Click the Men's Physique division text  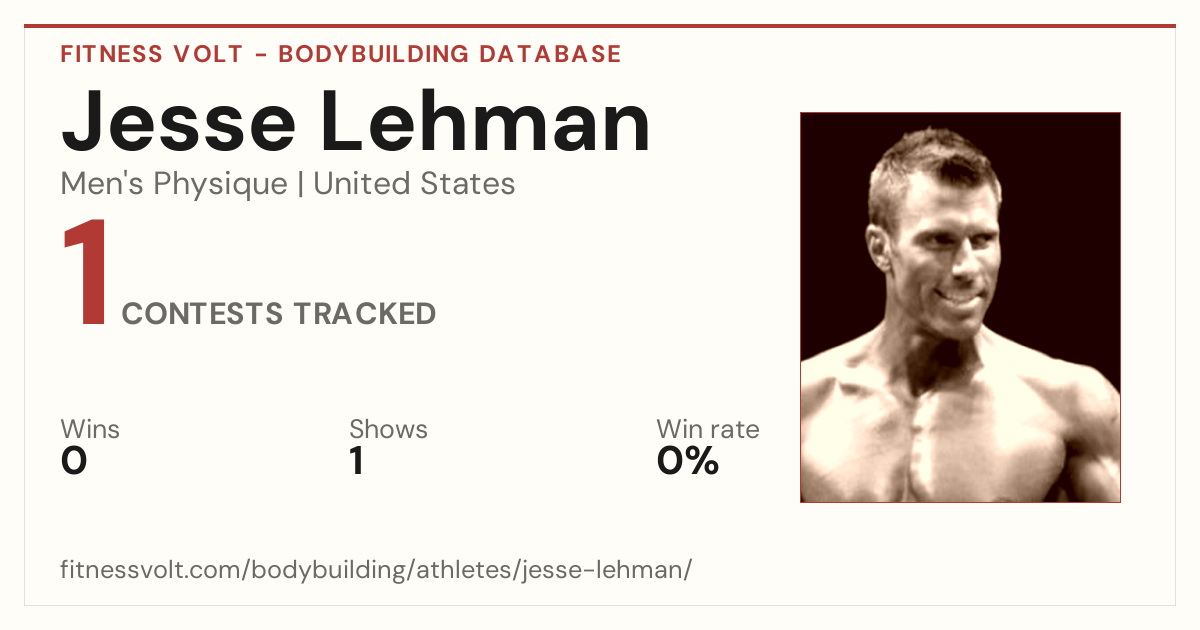[174, 184]
